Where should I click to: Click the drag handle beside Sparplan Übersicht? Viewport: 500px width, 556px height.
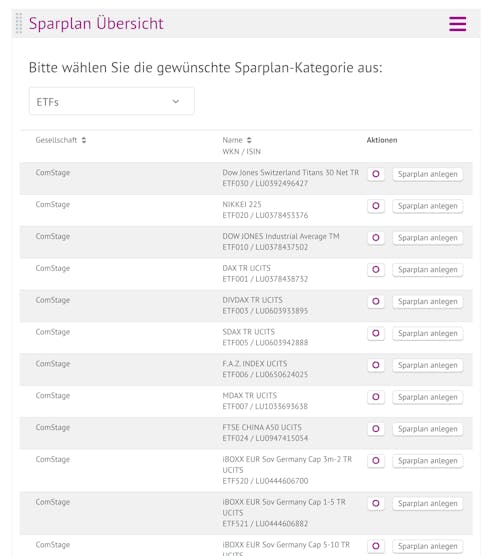coord(19,23)
